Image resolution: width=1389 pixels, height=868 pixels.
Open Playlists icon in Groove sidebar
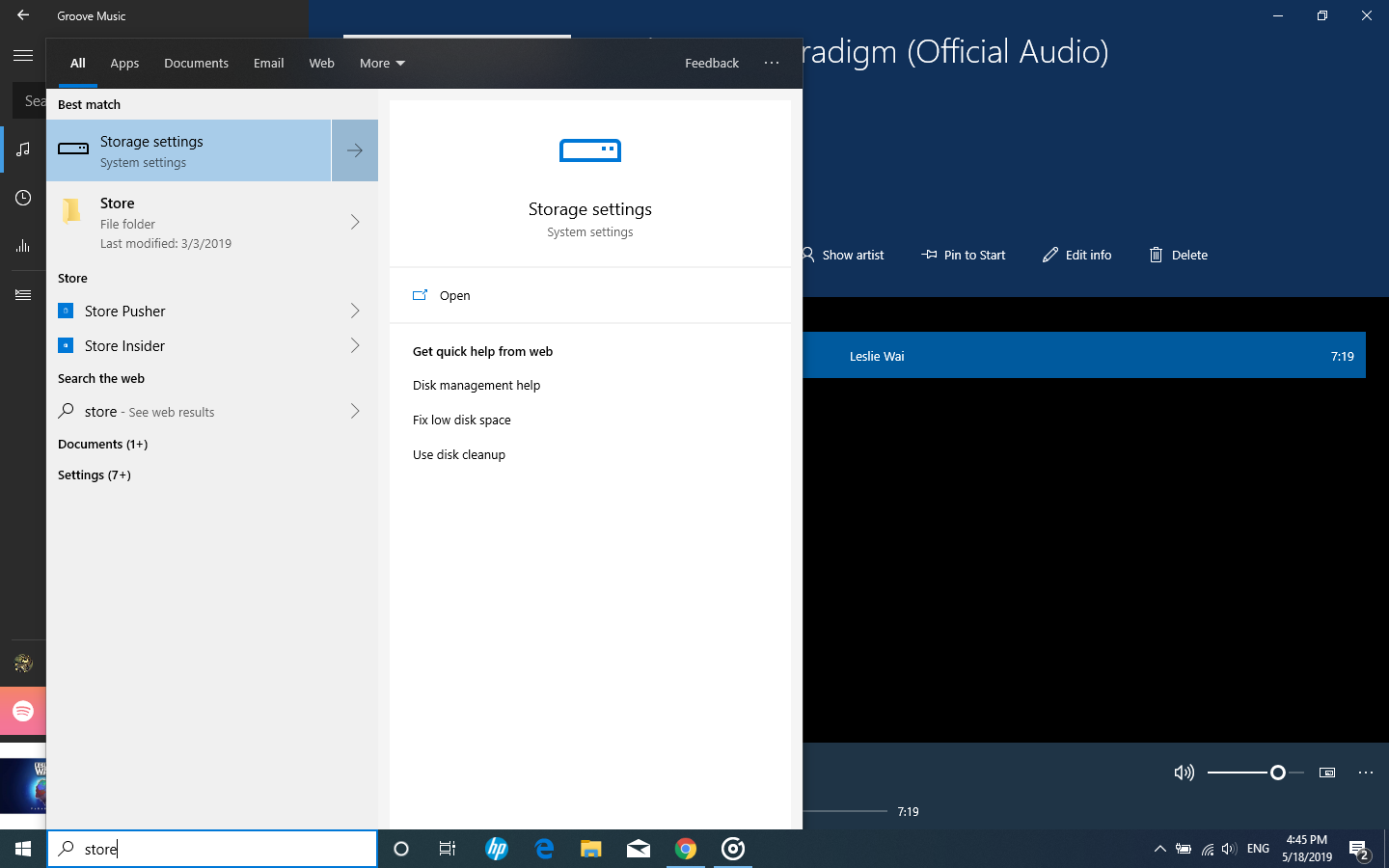click(23, 294)
